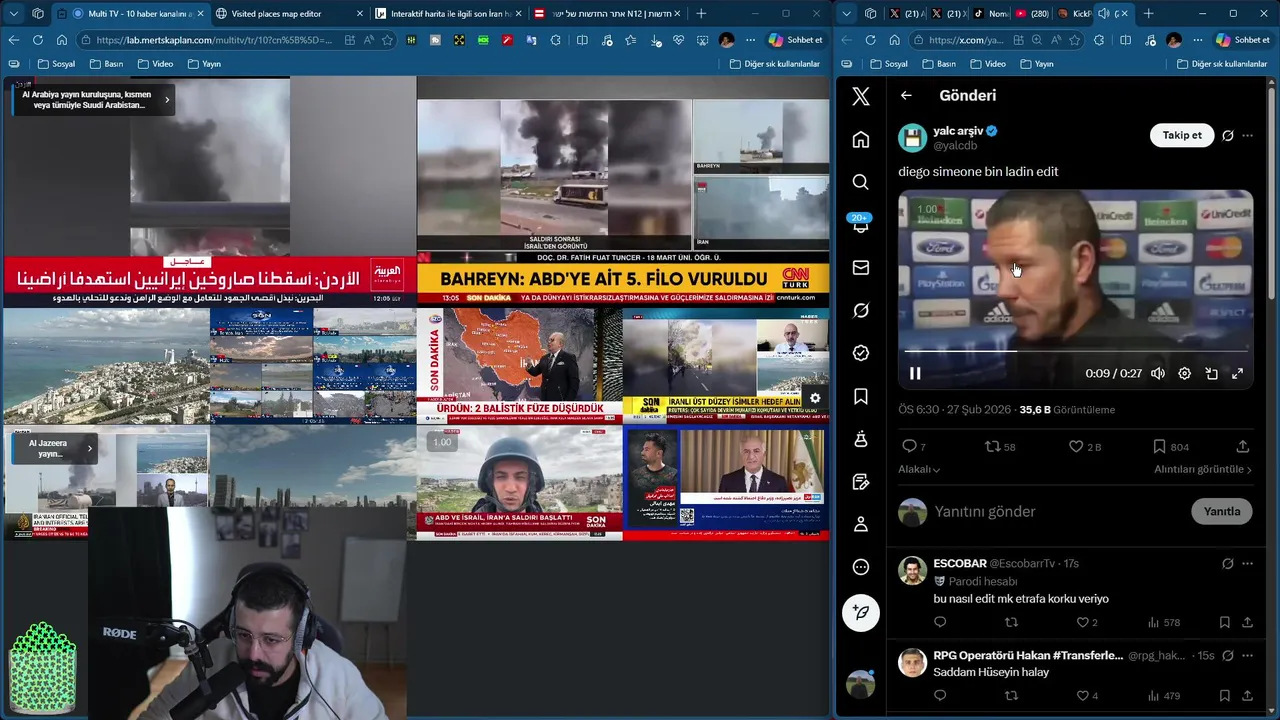Share the yalc arşiv post
This screenshot has width=1280, height=720.
coord(1243,447)
